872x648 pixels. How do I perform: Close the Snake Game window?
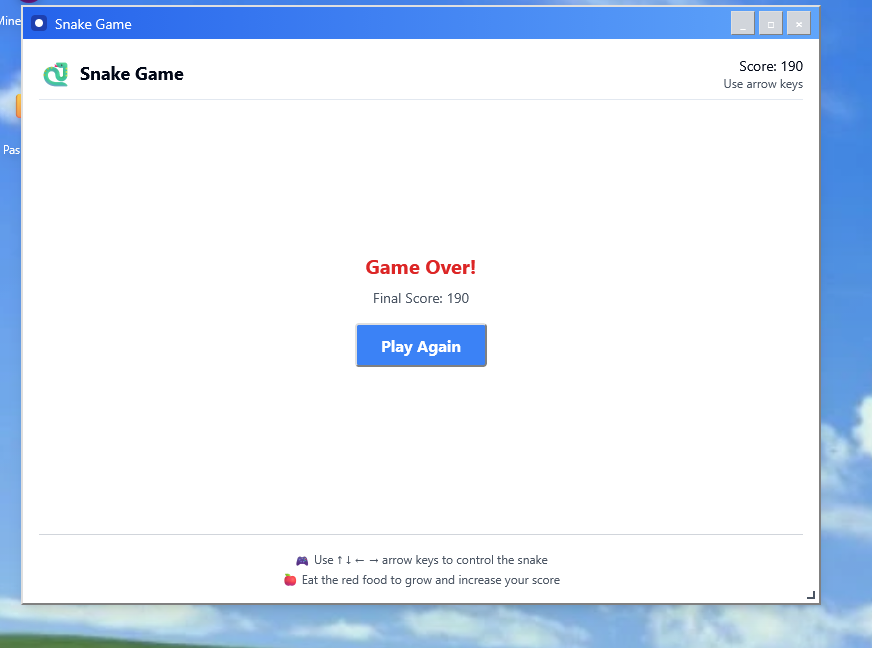click(799, 23)
